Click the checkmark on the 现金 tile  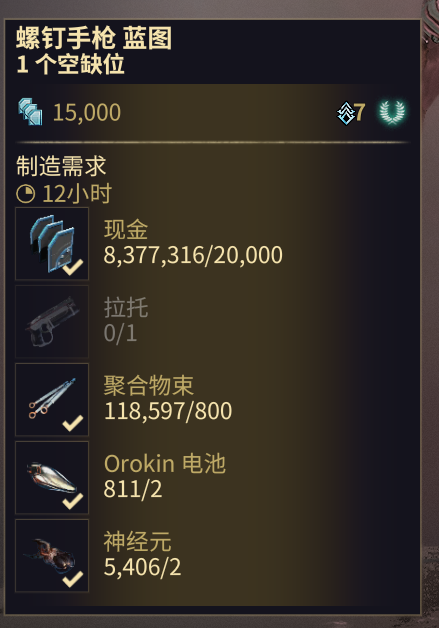coord(73,267)
